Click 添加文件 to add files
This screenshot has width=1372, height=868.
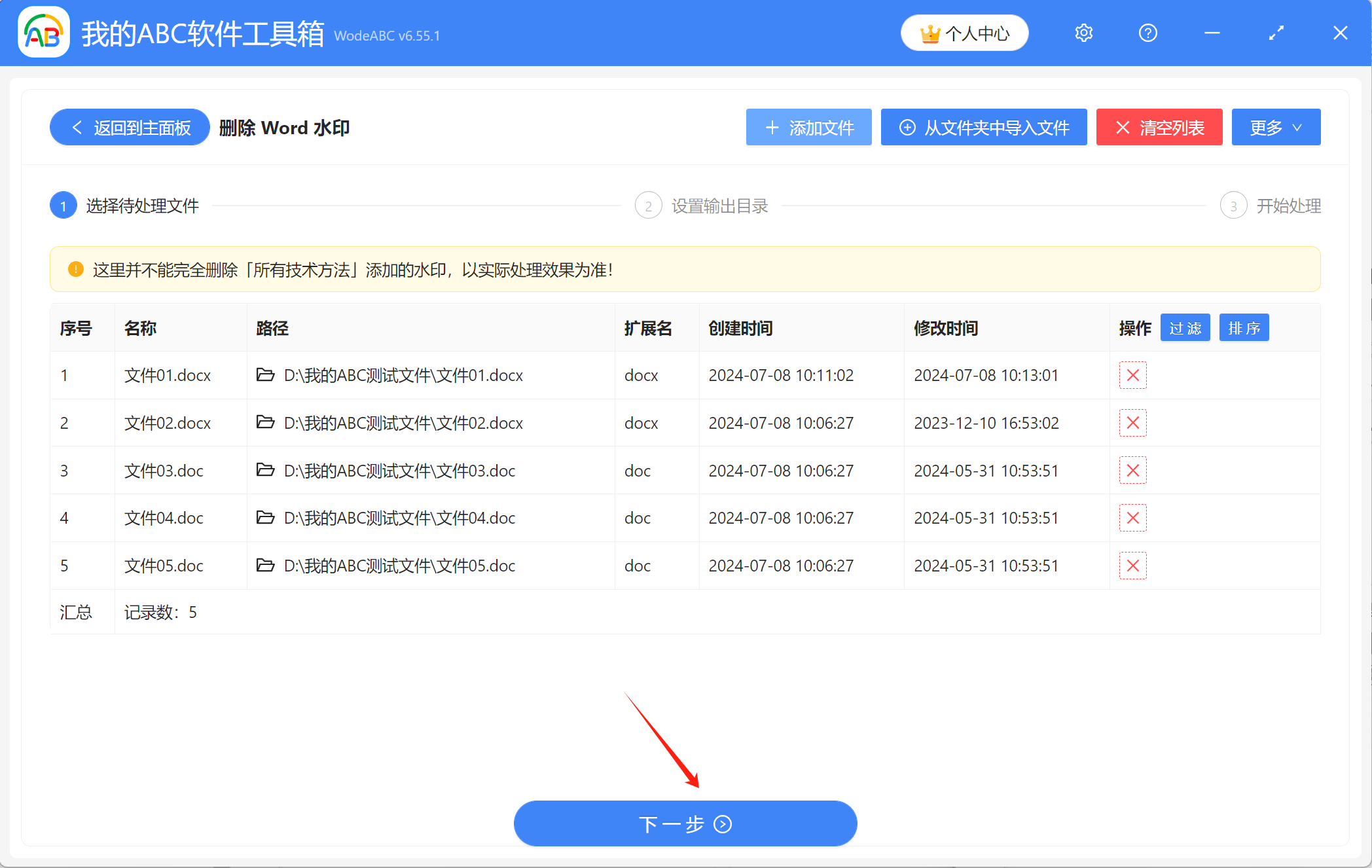click(808, 127)
